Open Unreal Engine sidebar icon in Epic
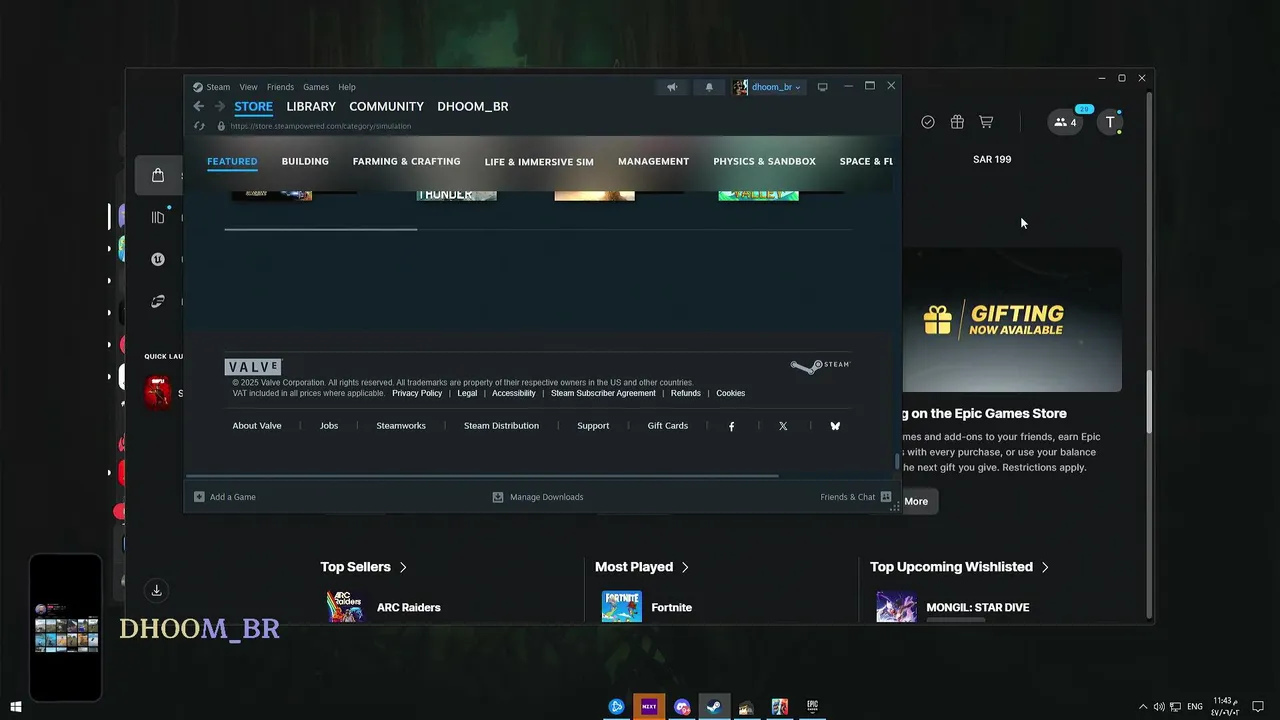 pos(158,260)
